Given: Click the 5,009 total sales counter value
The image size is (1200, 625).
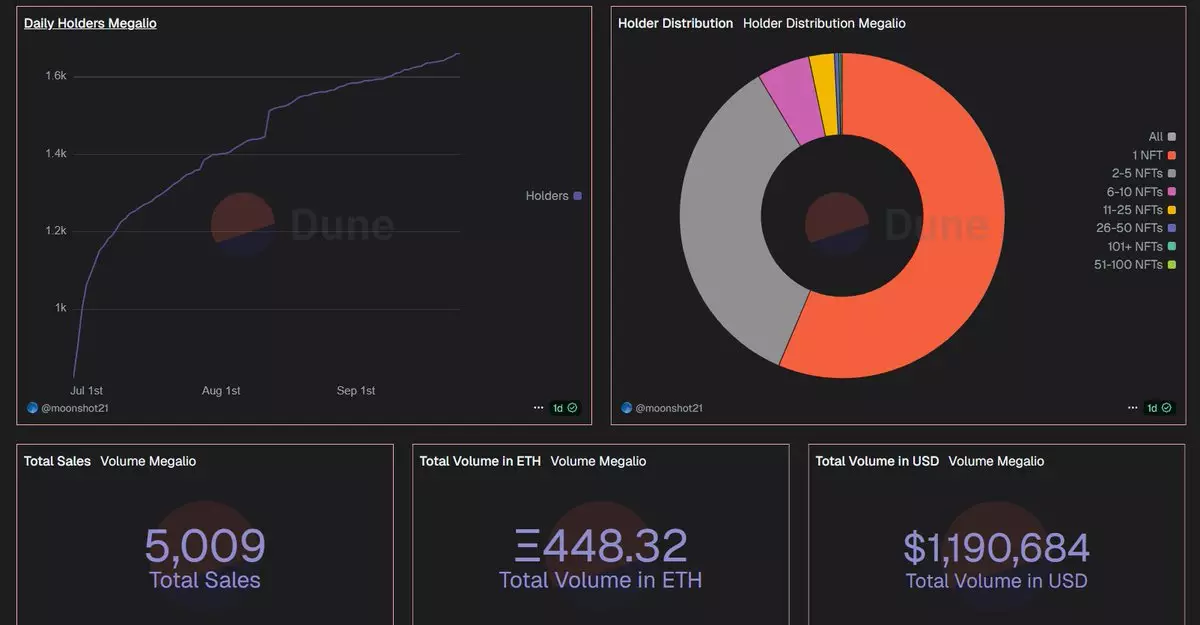Looking at the screenshot, I should pos(205,546).
